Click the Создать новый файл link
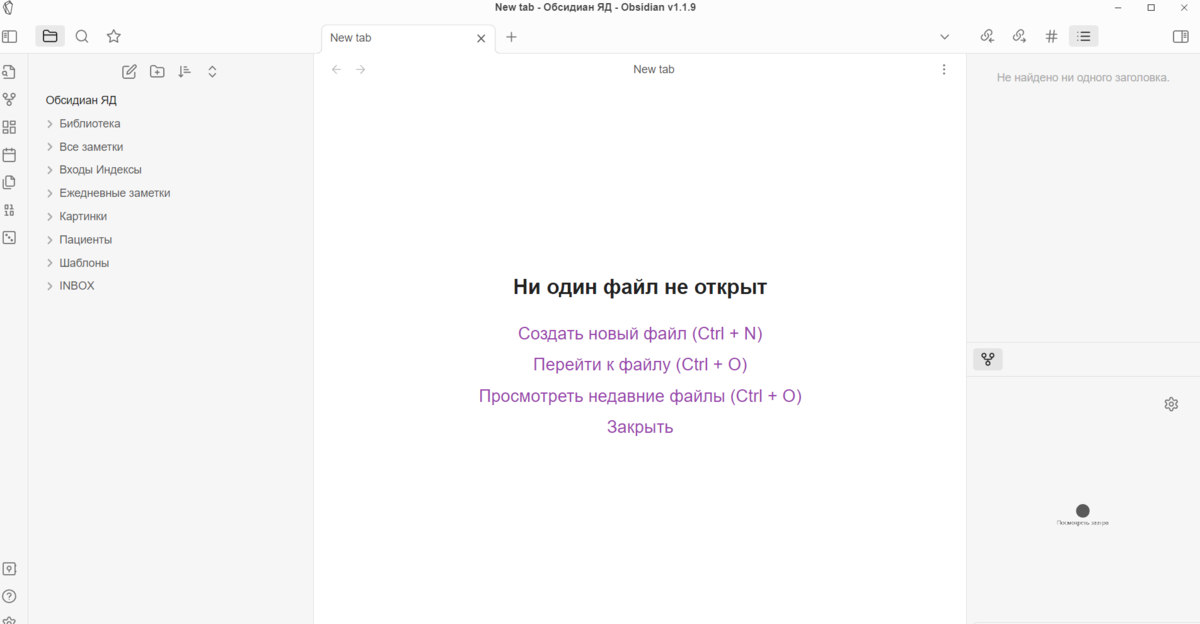 tap(640, 333)
